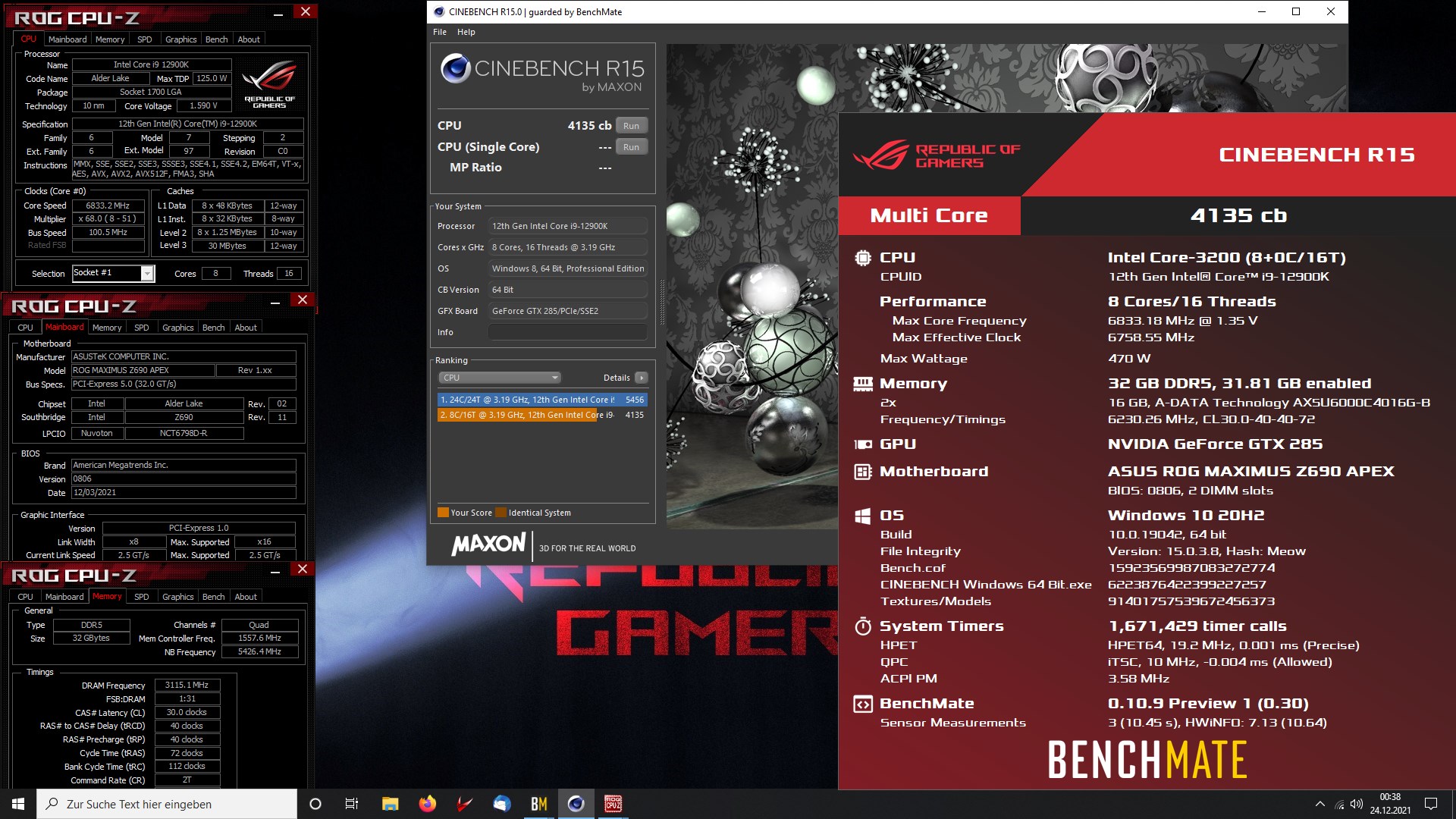The image size is (1456, 819).
Task: Open the network tray icon
Action: pyautogui.click(x=1339, y=804)
